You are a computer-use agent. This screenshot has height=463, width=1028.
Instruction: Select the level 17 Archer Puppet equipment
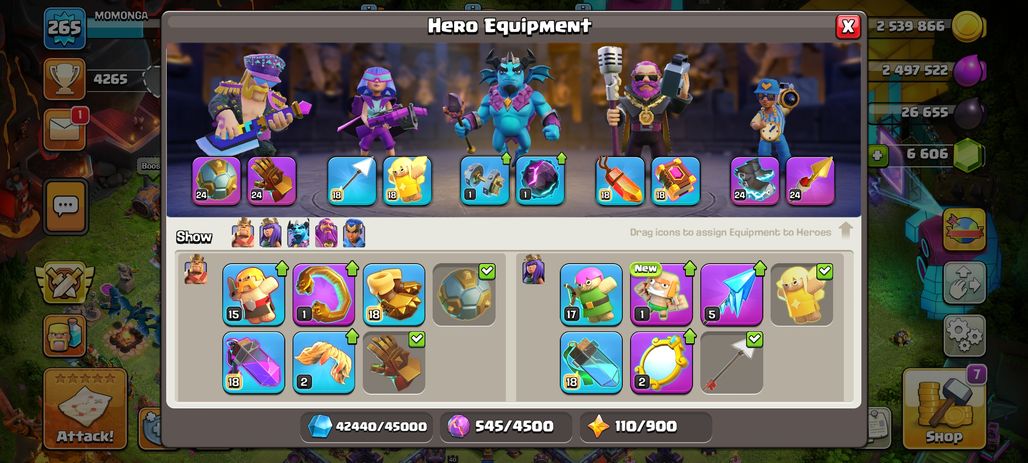click(x=591, y=294)
